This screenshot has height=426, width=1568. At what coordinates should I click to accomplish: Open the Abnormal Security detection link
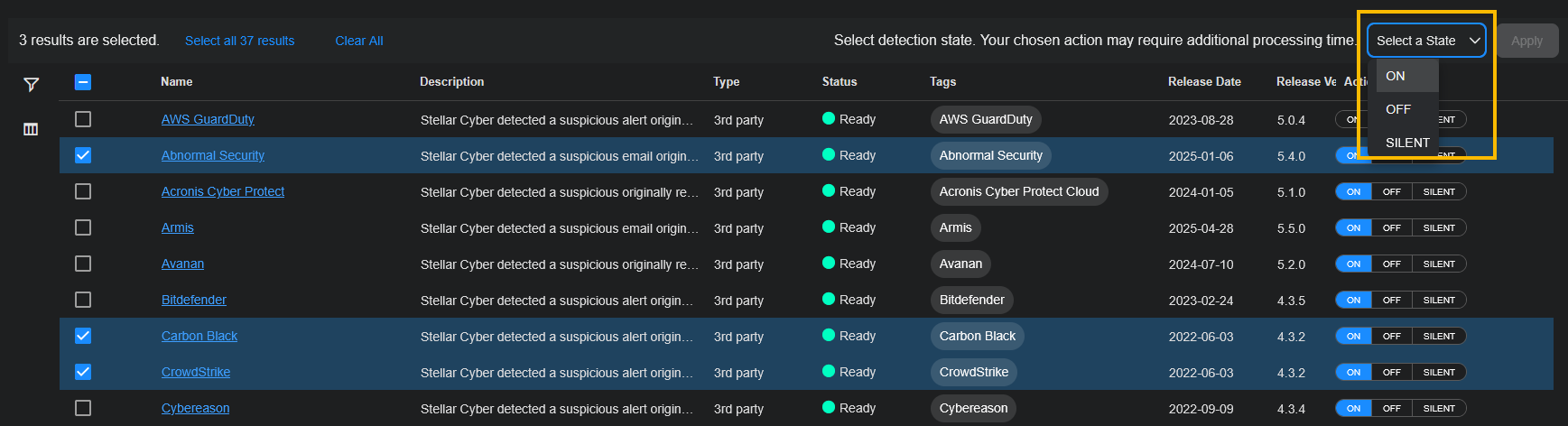[x=213, y=155]
